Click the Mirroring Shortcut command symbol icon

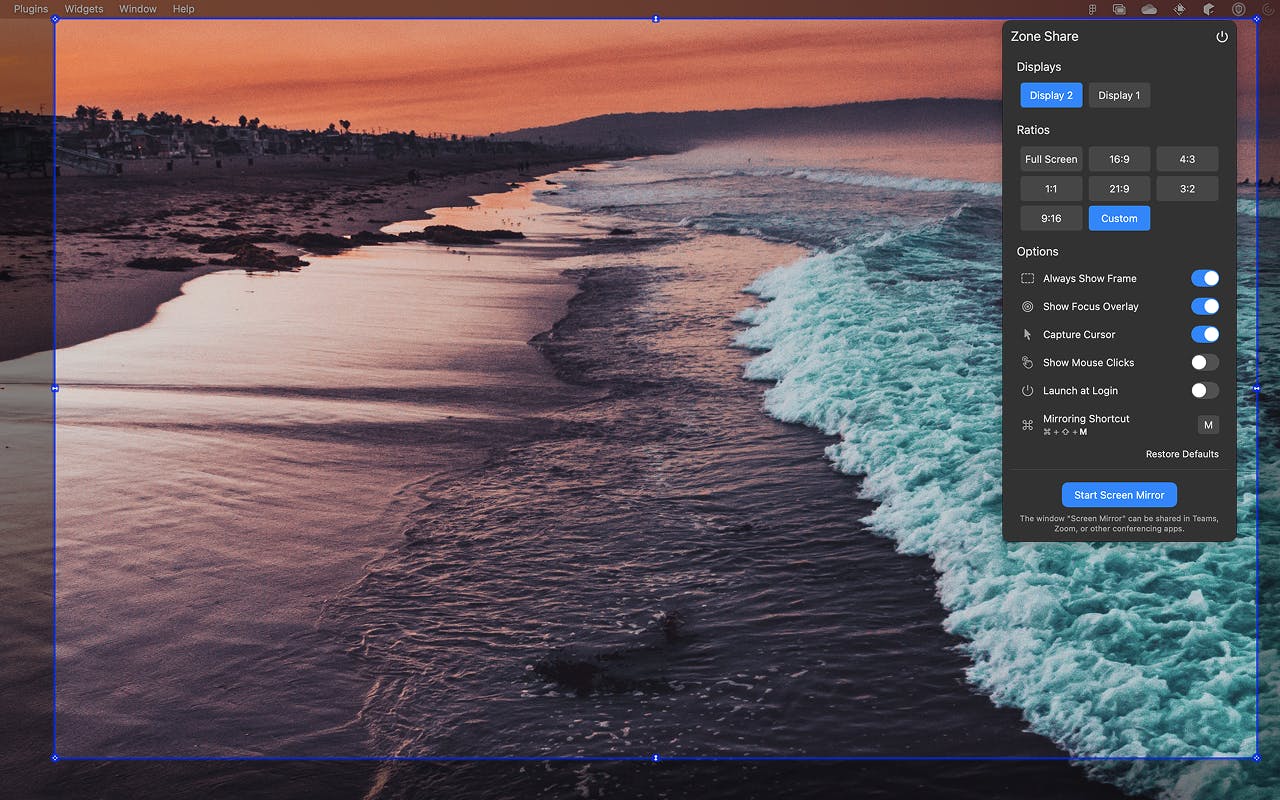coord(1027,425)
